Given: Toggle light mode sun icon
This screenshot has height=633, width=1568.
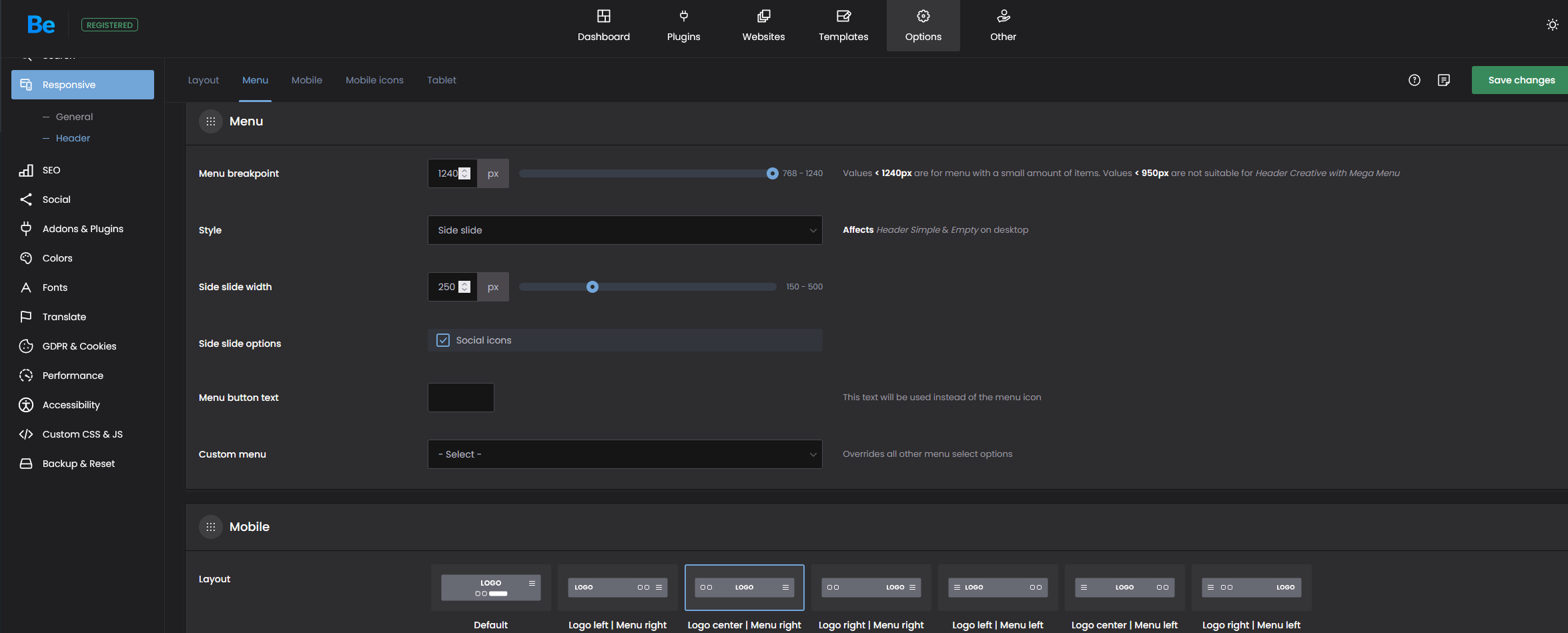Looking at the screenshot, I should click(1552, 25).
